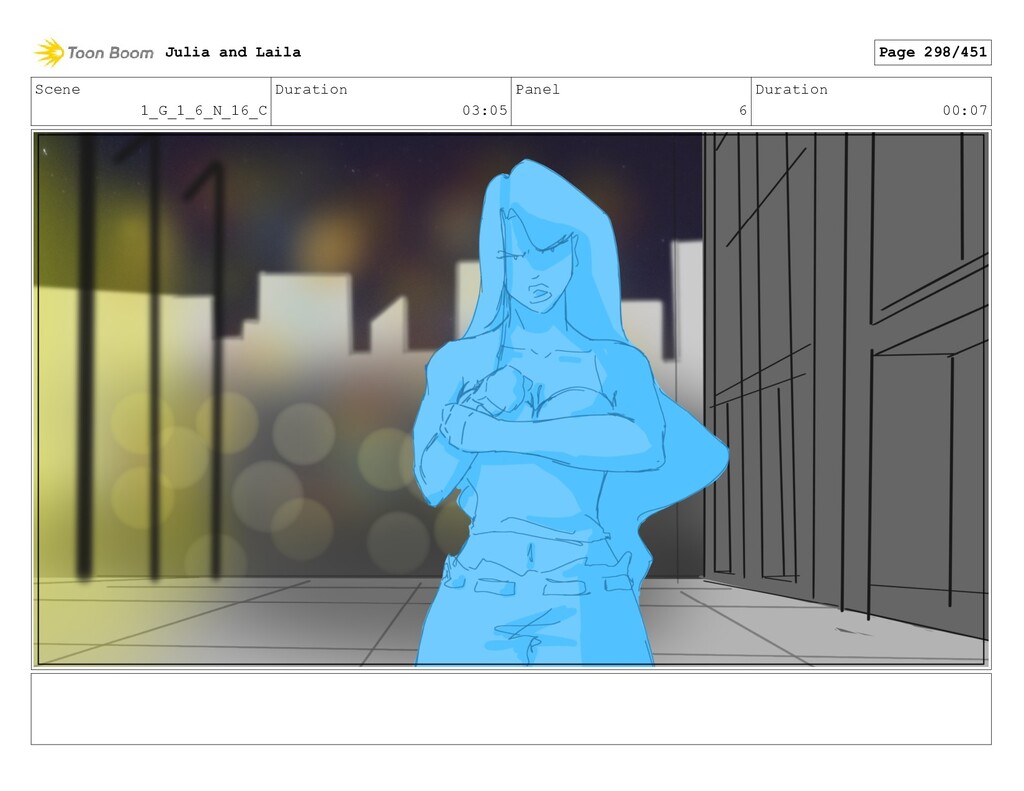
Task: Click the 'Panel' header label
Action: pos(537,89)
